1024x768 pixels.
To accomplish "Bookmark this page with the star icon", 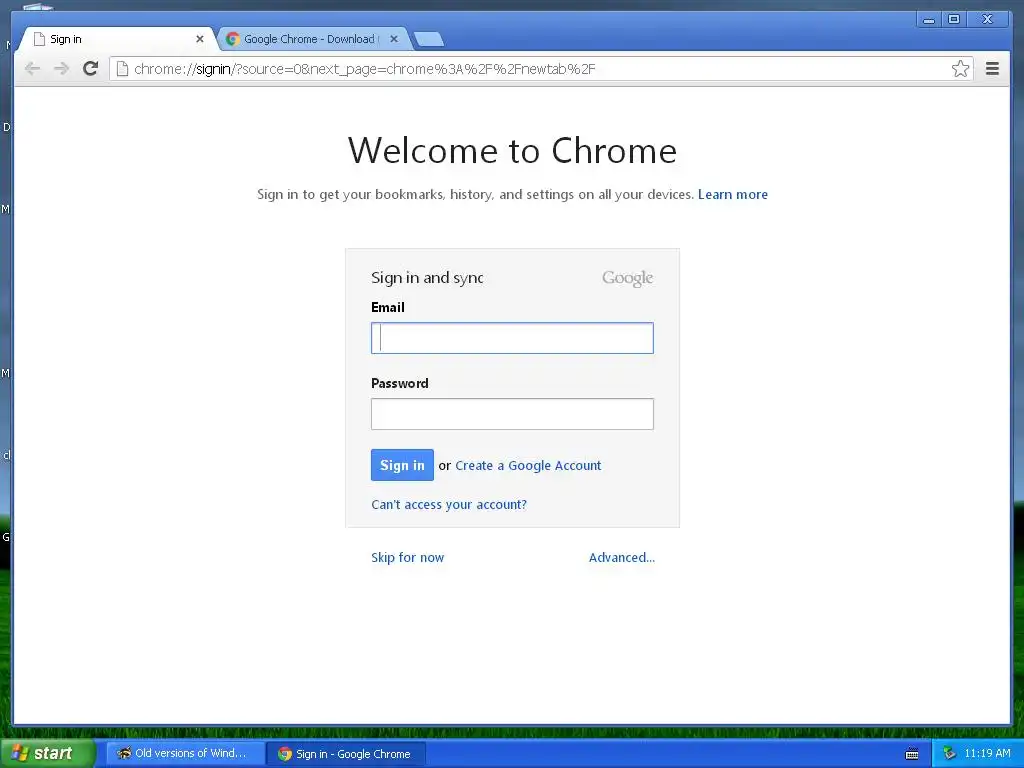I will (960, 69).
